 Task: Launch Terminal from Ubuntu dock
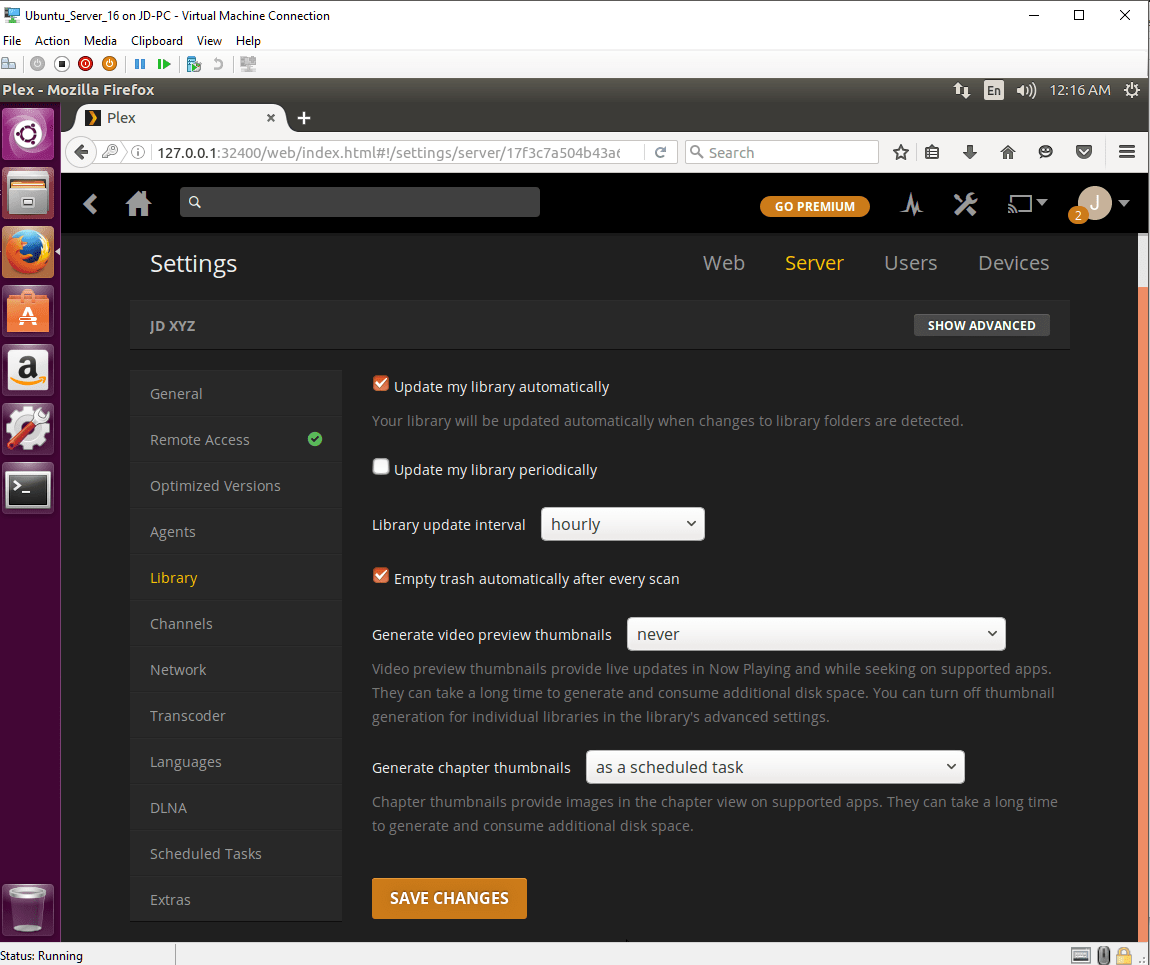coord(28,488)
